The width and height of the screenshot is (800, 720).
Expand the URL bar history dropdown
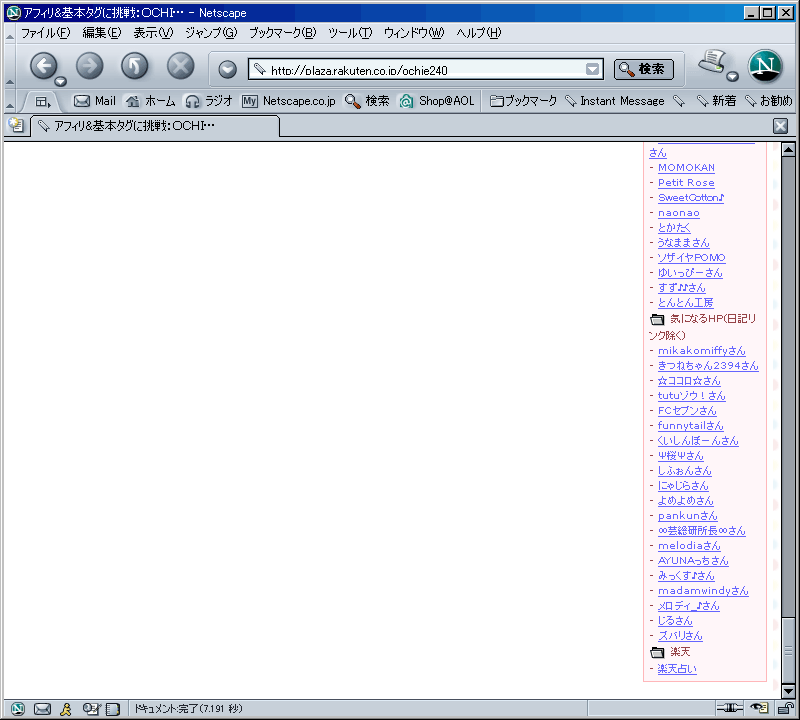tap(592, 69)
